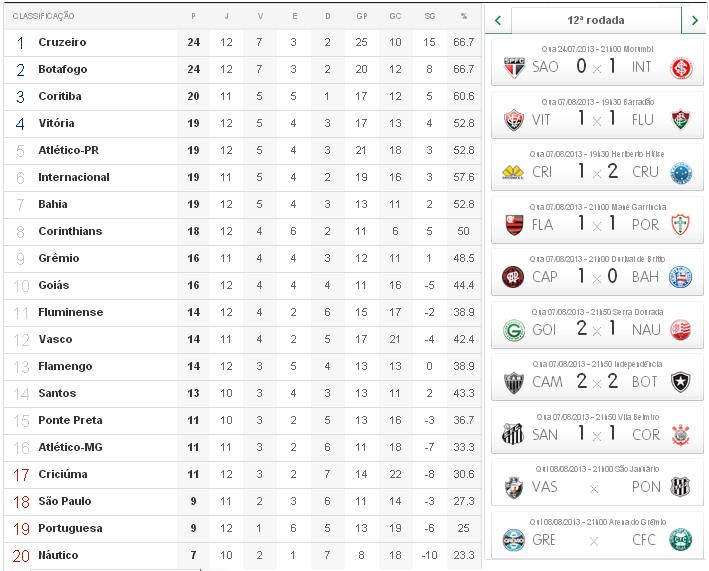Click Grêmio crest in GRE-CFC match
Image resolution: width=709 pixels, height=571 pixels.
[513, 539]
